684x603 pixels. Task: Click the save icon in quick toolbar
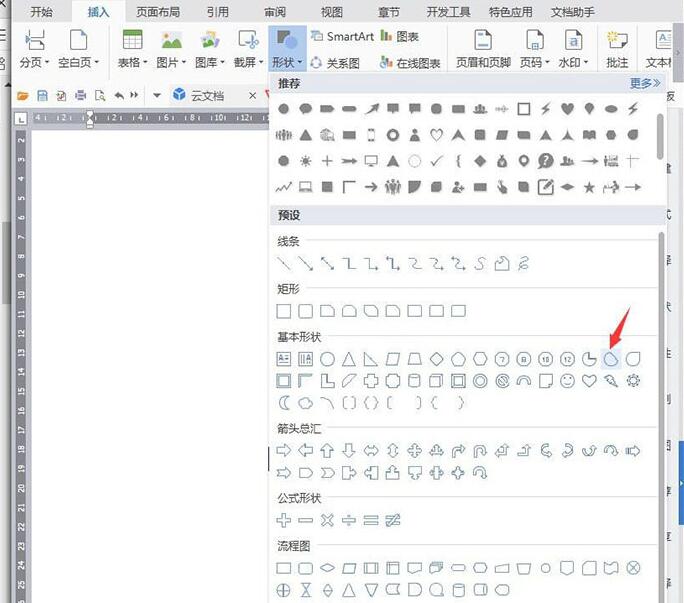(42, 96)
